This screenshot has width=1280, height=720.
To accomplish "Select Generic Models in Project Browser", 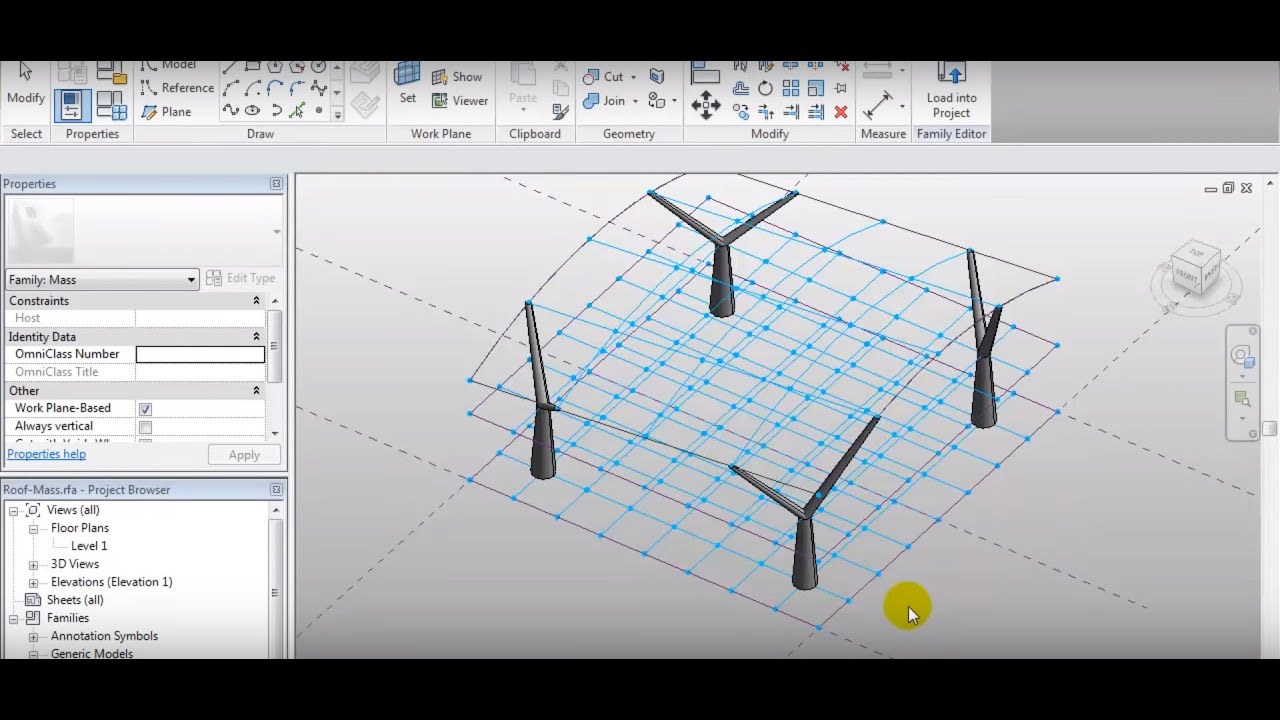I will 92,653.
